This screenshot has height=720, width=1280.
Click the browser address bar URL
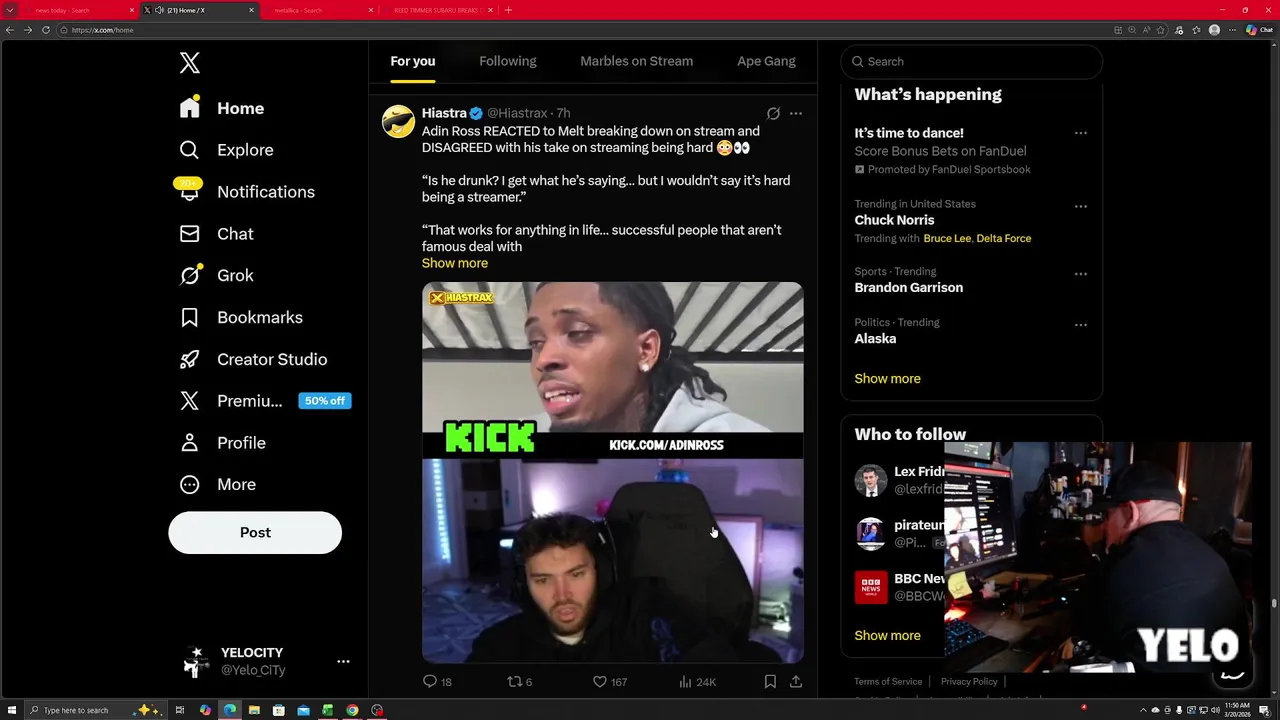point(103,30)
